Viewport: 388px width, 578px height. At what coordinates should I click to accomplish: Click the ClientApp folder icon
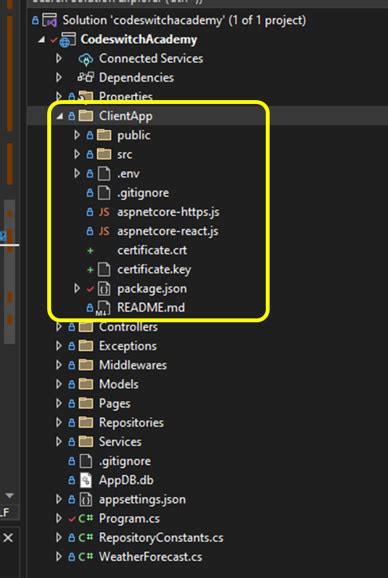(85, 116)
